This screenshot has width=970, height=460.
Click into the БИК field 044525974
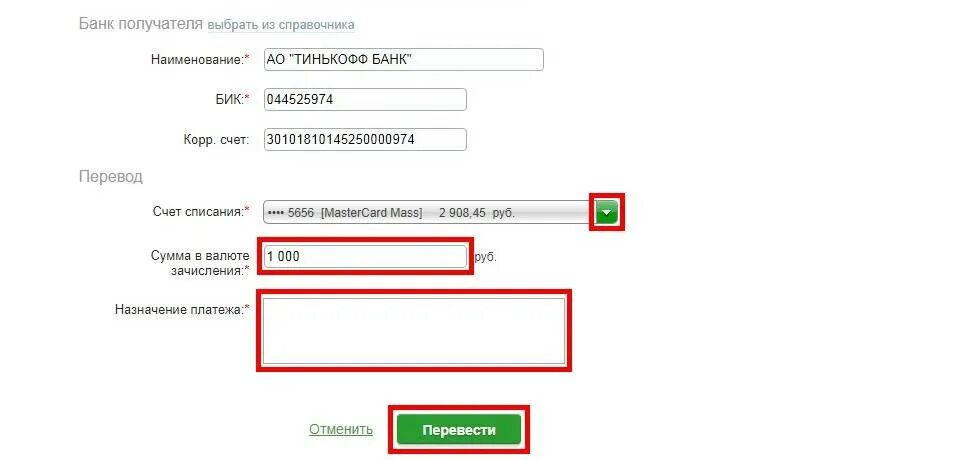point(365,100)
